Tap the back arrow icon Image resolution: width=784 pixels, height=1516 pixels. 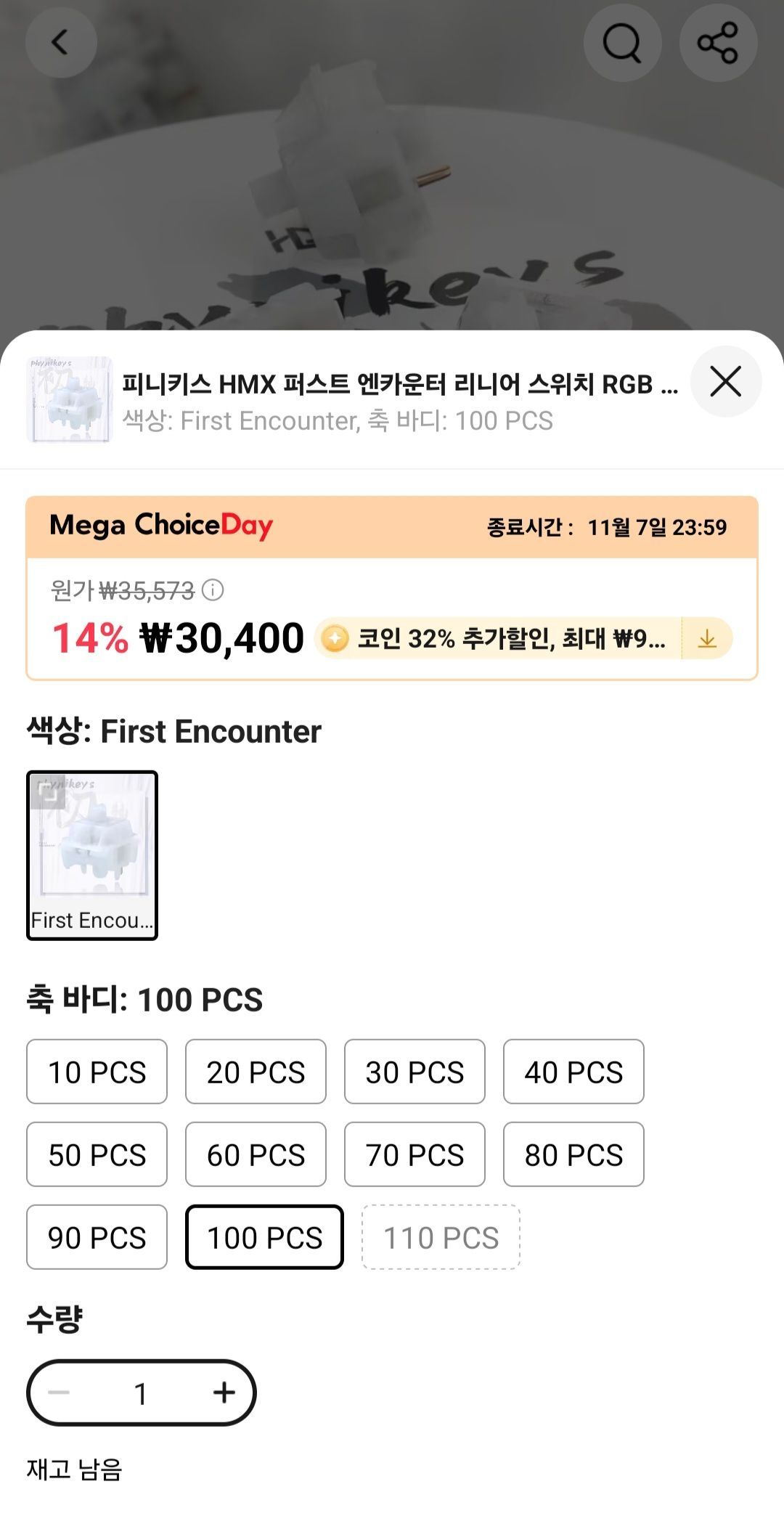pyautogui.click(x=60, y=43)
